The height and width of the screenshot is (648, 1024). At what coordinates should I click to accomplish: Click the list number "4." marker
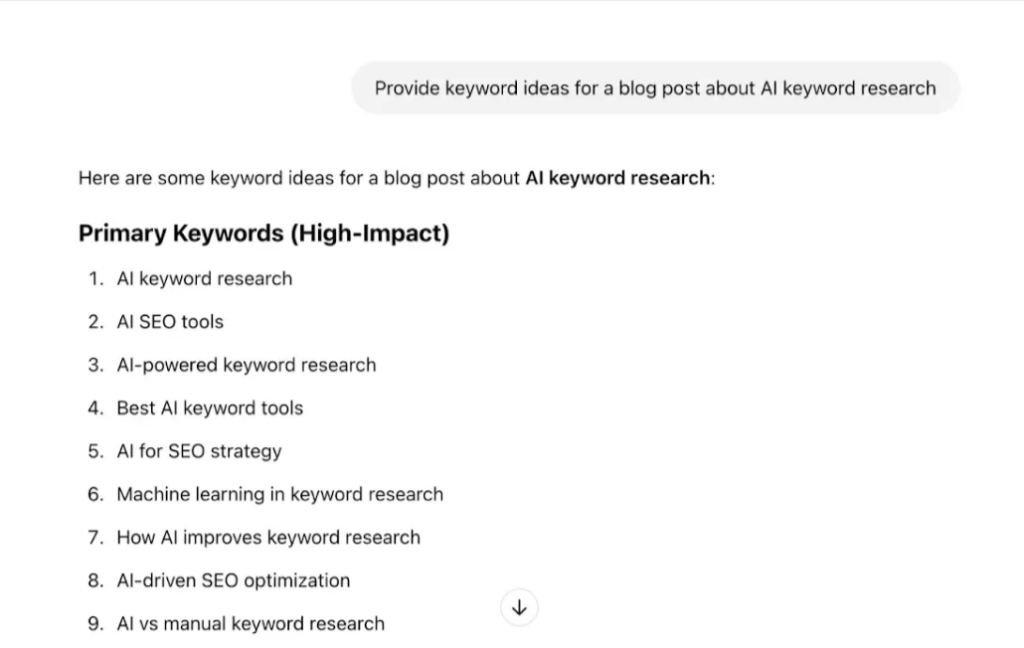95,408
